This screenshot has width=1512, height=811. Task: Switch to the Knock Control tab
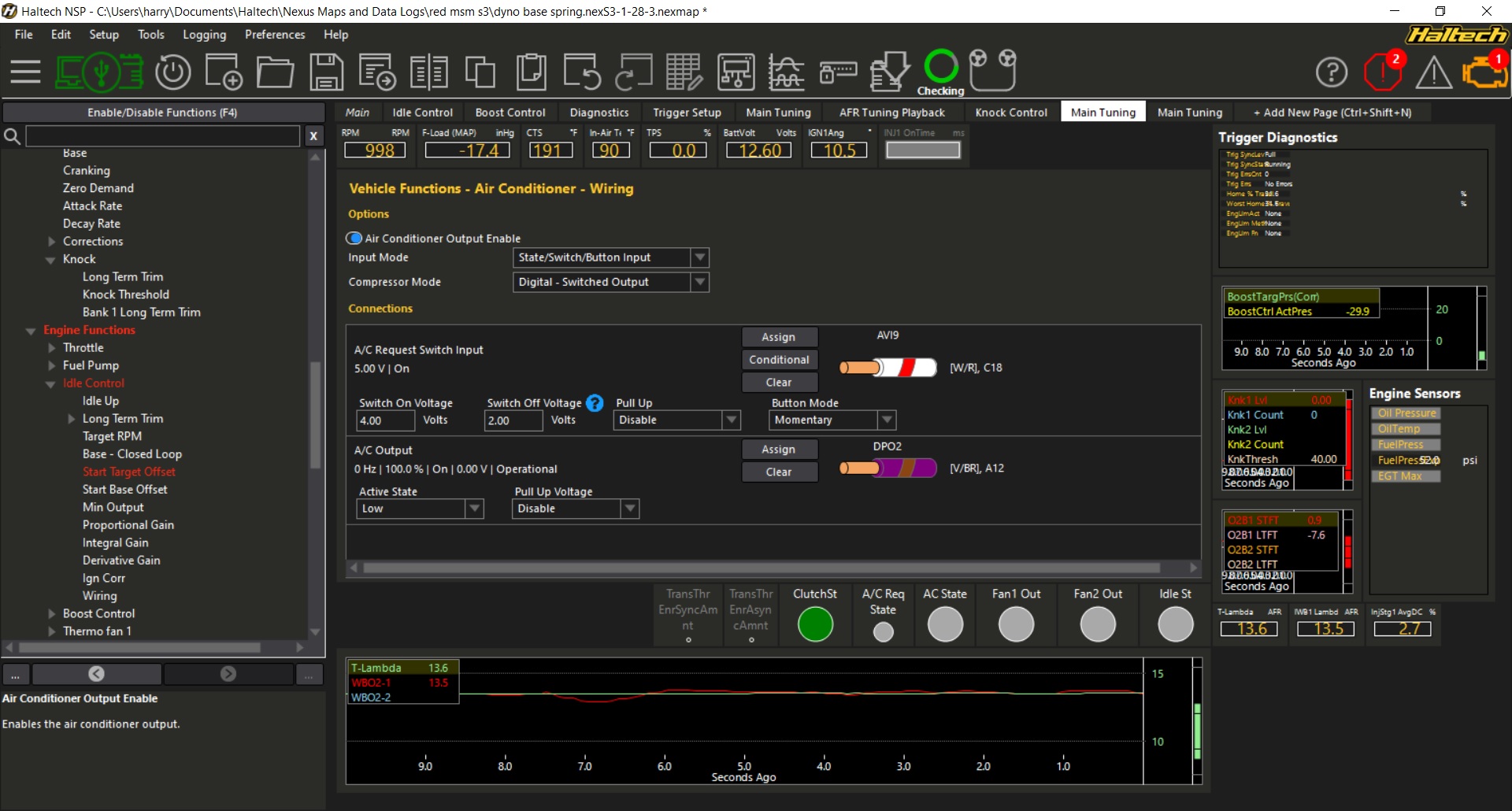(x=1011, y=113)
